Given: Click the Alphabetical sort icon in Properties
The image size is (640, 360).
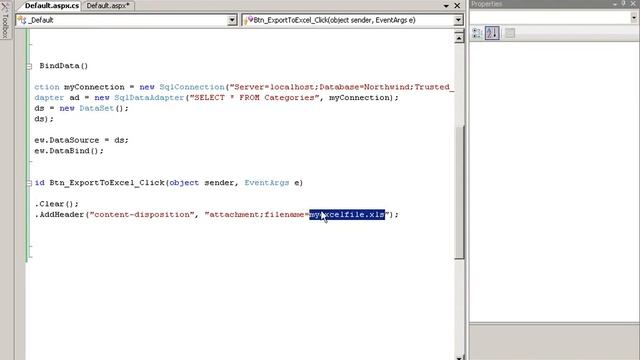Looking at the screenshot, I should [492, 33].
